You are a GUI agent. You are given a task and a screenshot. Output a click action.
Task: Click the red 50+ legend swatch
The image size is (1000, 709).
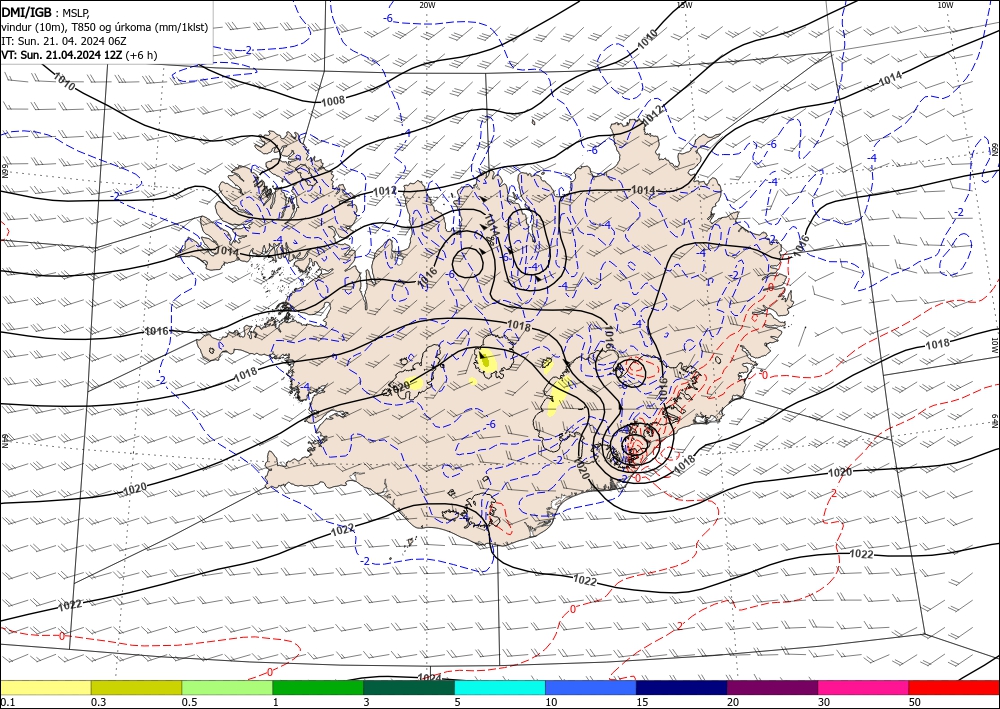[954, 687]
